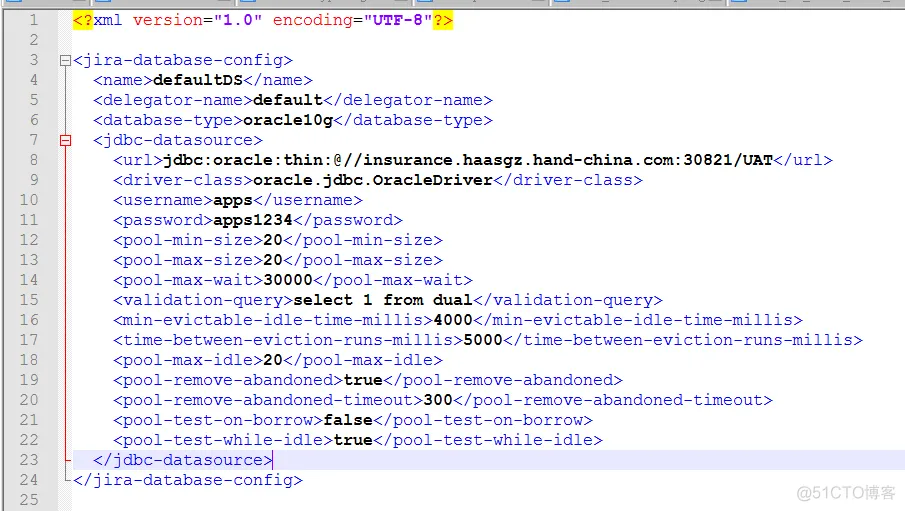Screen dimensions: 905x511
Task: Click the jdbc:oracle:thin url value
Action: pyautogui.click(x=468, y=160)
